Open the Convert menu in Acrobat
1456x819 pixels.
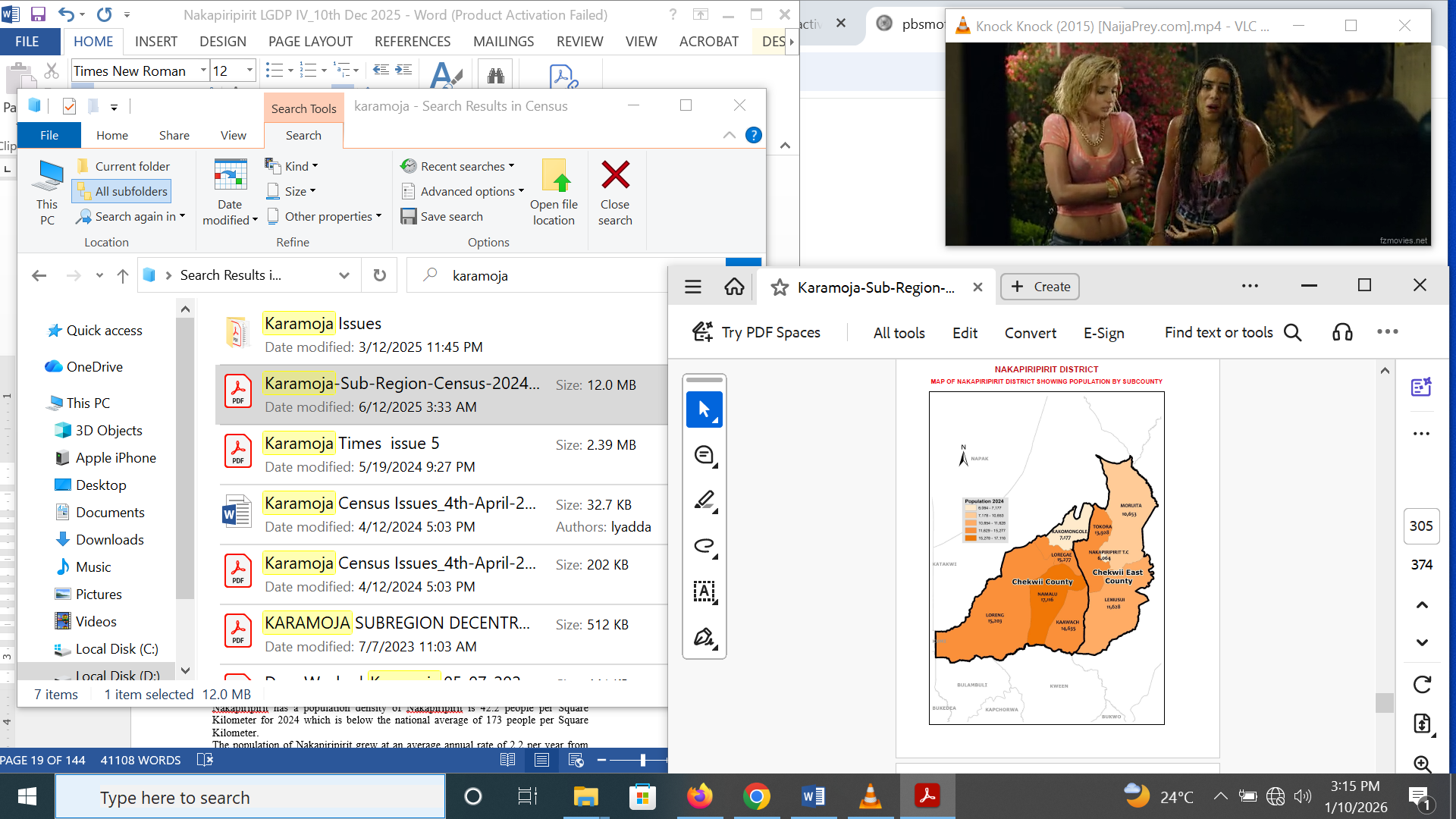[x=1030, y=333]
